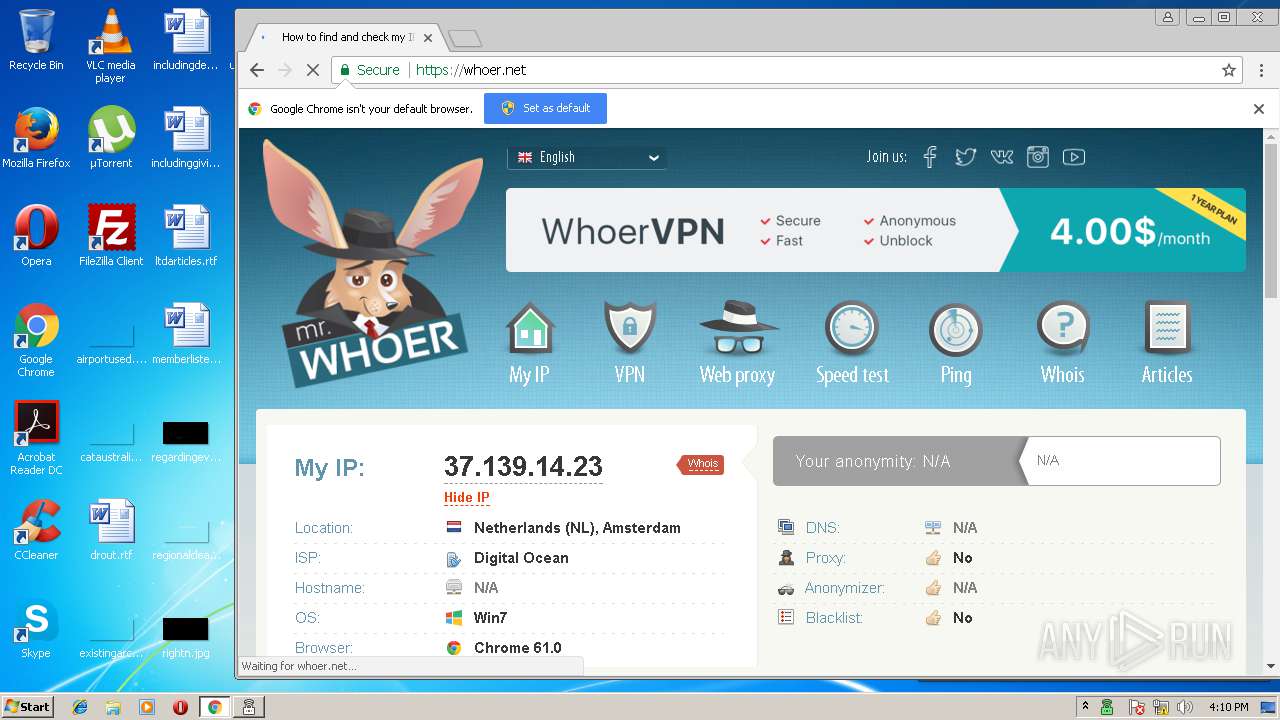
Task: Click the red Whois tag button
Action: click(700, 464)
